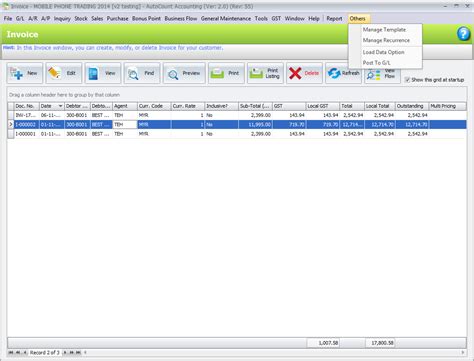Close the Others menu header
The height and width of the screenshot is (361, 474).
[x=358, y=19]
